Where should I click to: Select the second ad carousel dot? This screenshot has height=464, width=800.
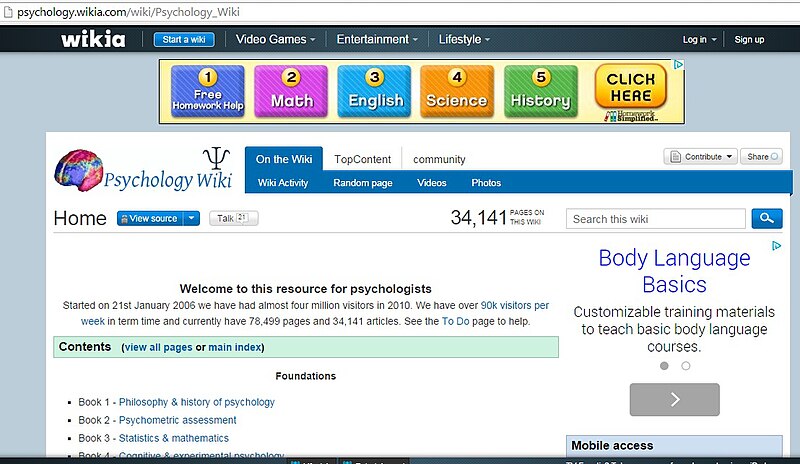click(x=686, y=365)
